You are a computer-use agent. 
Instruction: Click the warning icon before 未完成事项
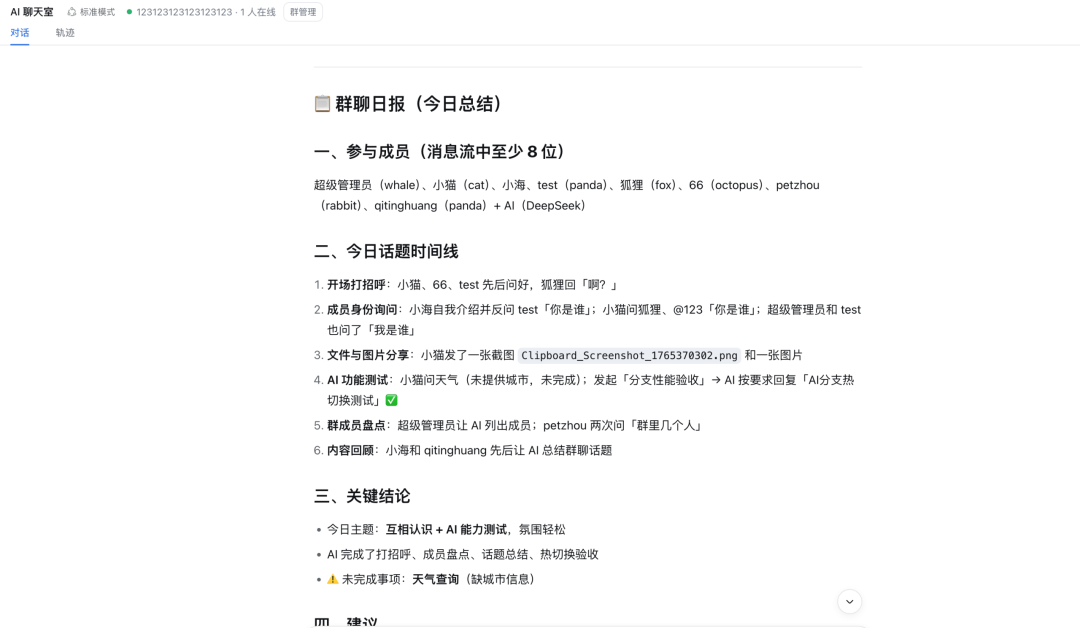click(333, 579)
